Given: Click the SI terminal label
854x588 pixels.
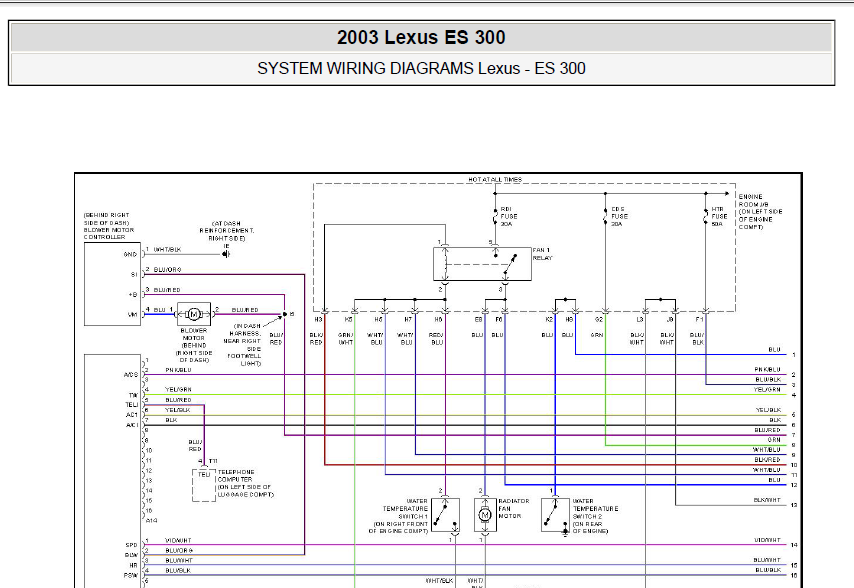Looking at the screenshot, I should [133, 274].
